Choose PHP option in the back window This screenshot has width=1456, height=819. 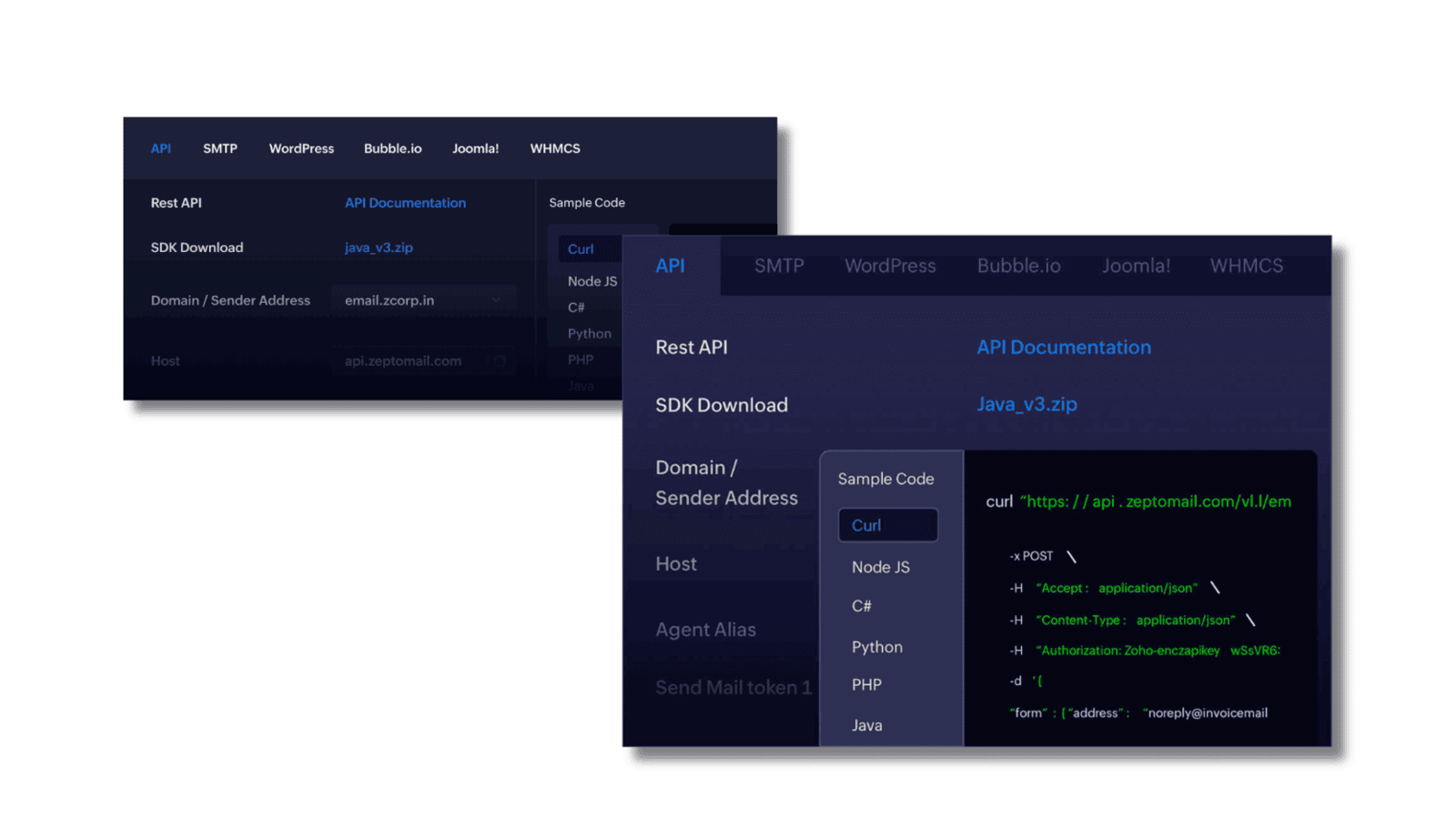pyautogui.click(x=581, y=359)
